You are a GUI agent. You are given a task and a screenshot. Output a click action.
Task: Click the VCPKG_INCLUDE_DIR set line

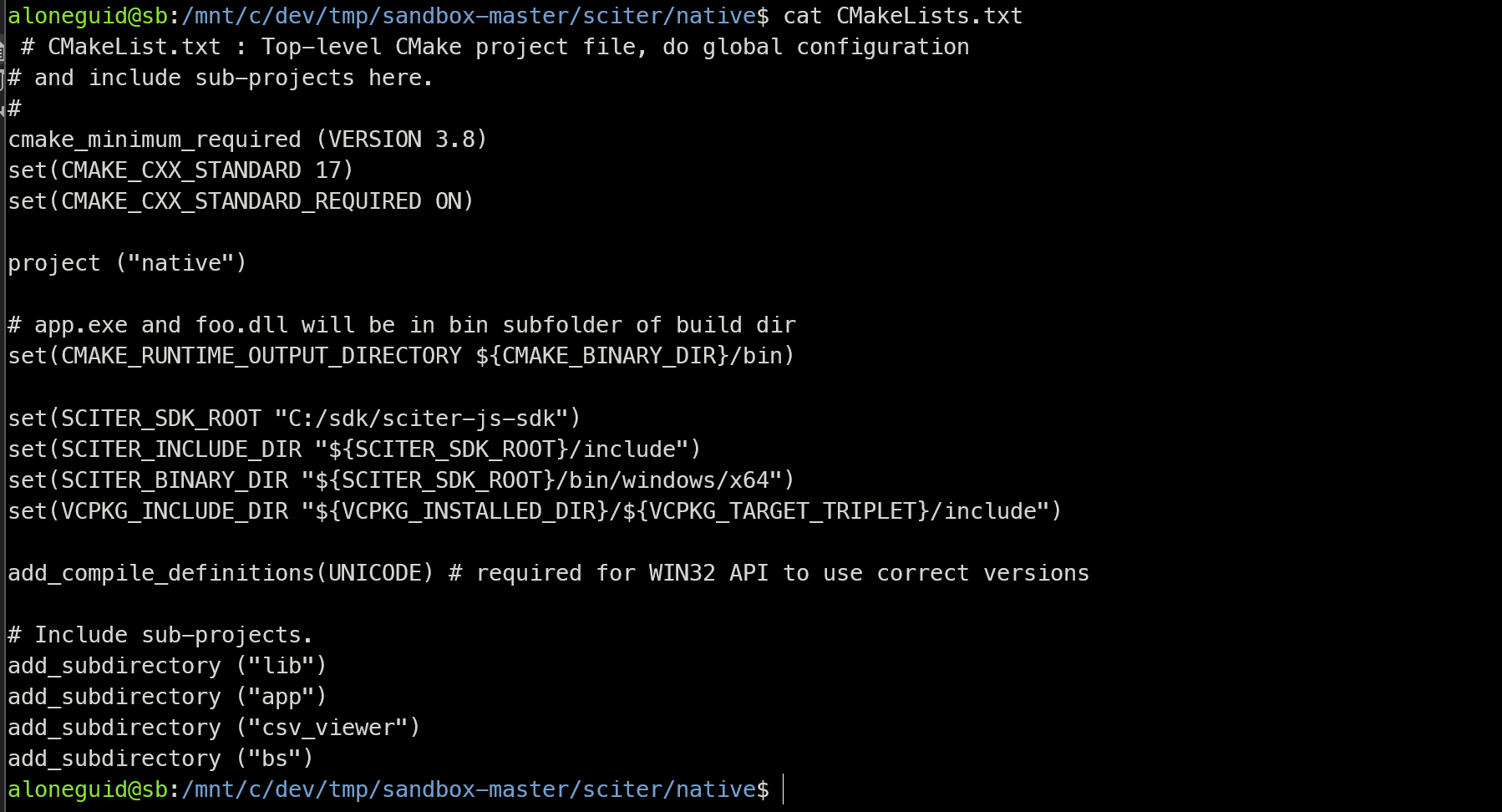click(x=535, y=511)
